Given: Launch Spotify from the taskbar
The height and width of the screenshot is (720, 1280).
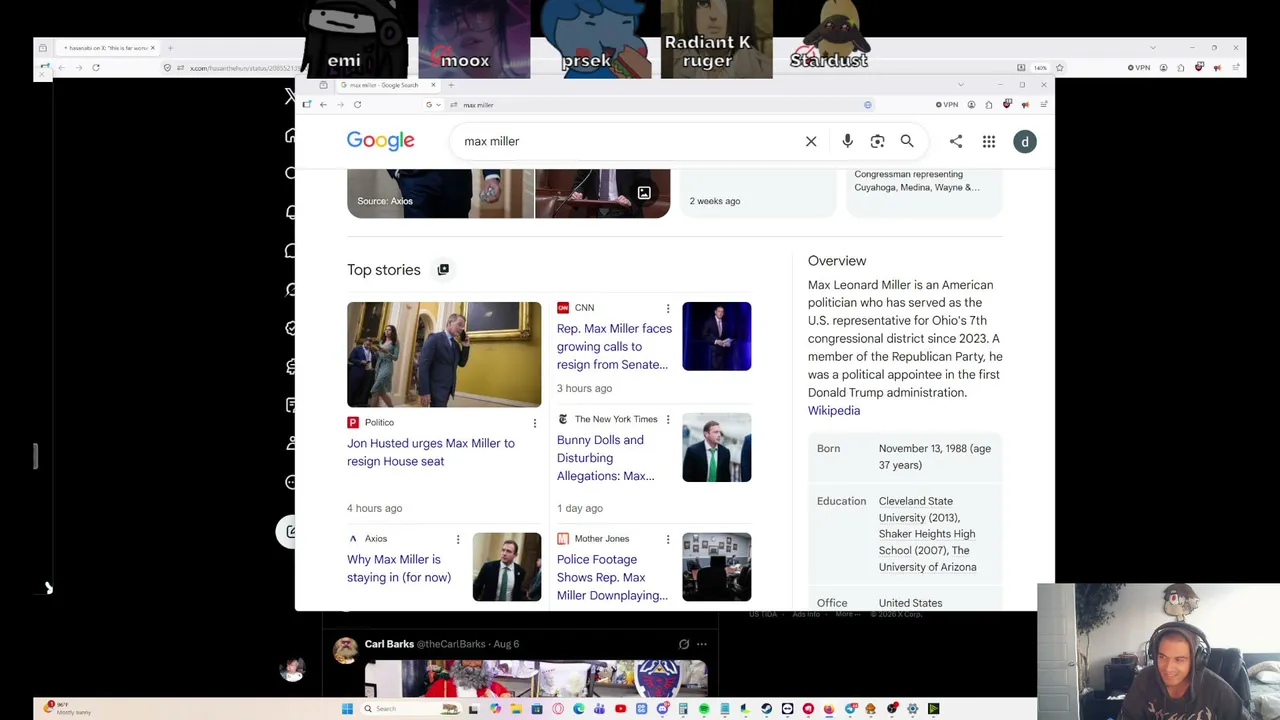Looking at the screenshot, I should coord(704,709).
